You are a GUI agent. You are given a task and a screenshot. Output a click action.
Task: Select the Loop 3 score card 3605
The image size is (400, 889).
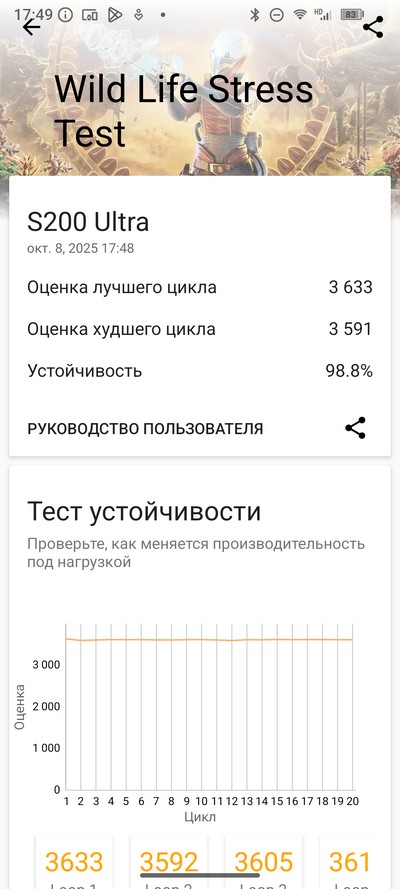point(263,862)
